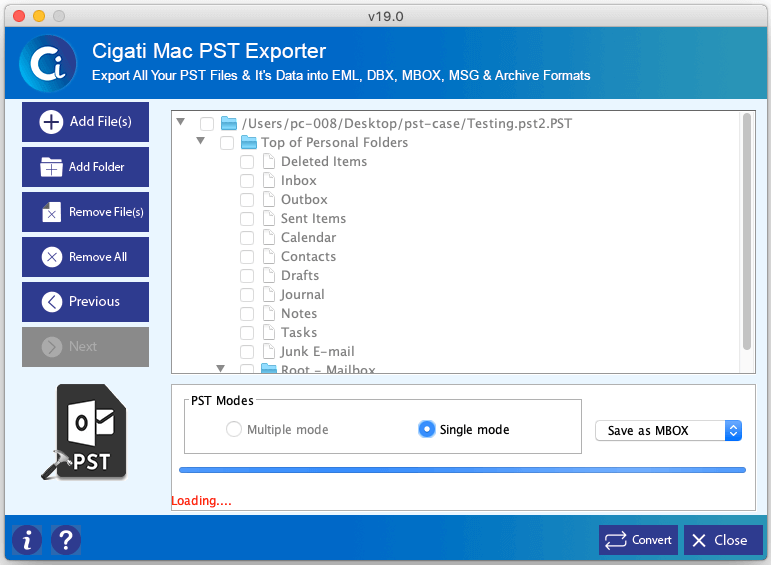Tick the Drafts checkbox
Viewport: 771px width, 565px height.
(x=247, y=276)
